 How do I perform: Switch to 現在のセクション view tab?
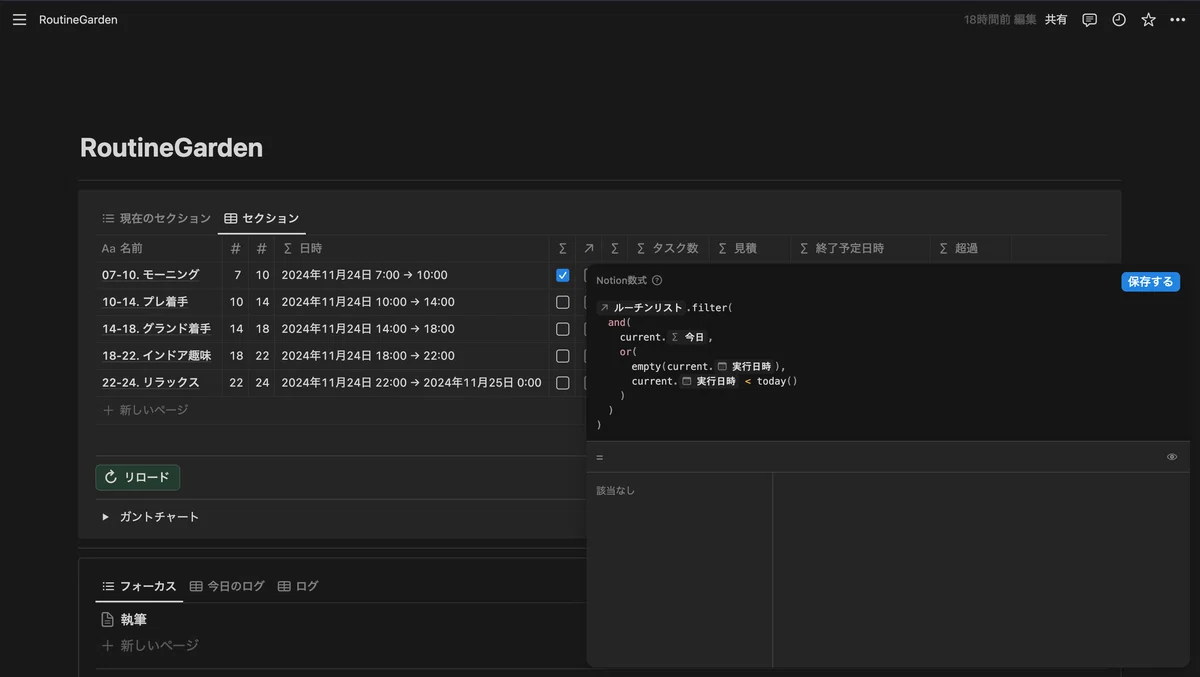(x=156, y=218)
